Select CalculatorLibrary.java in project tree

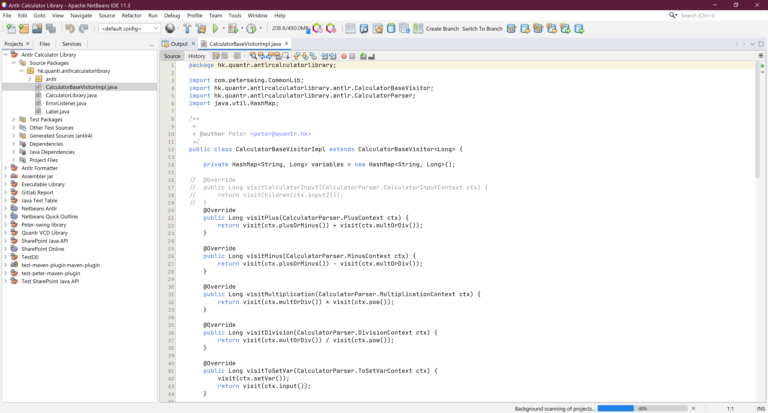pos(71,95)
